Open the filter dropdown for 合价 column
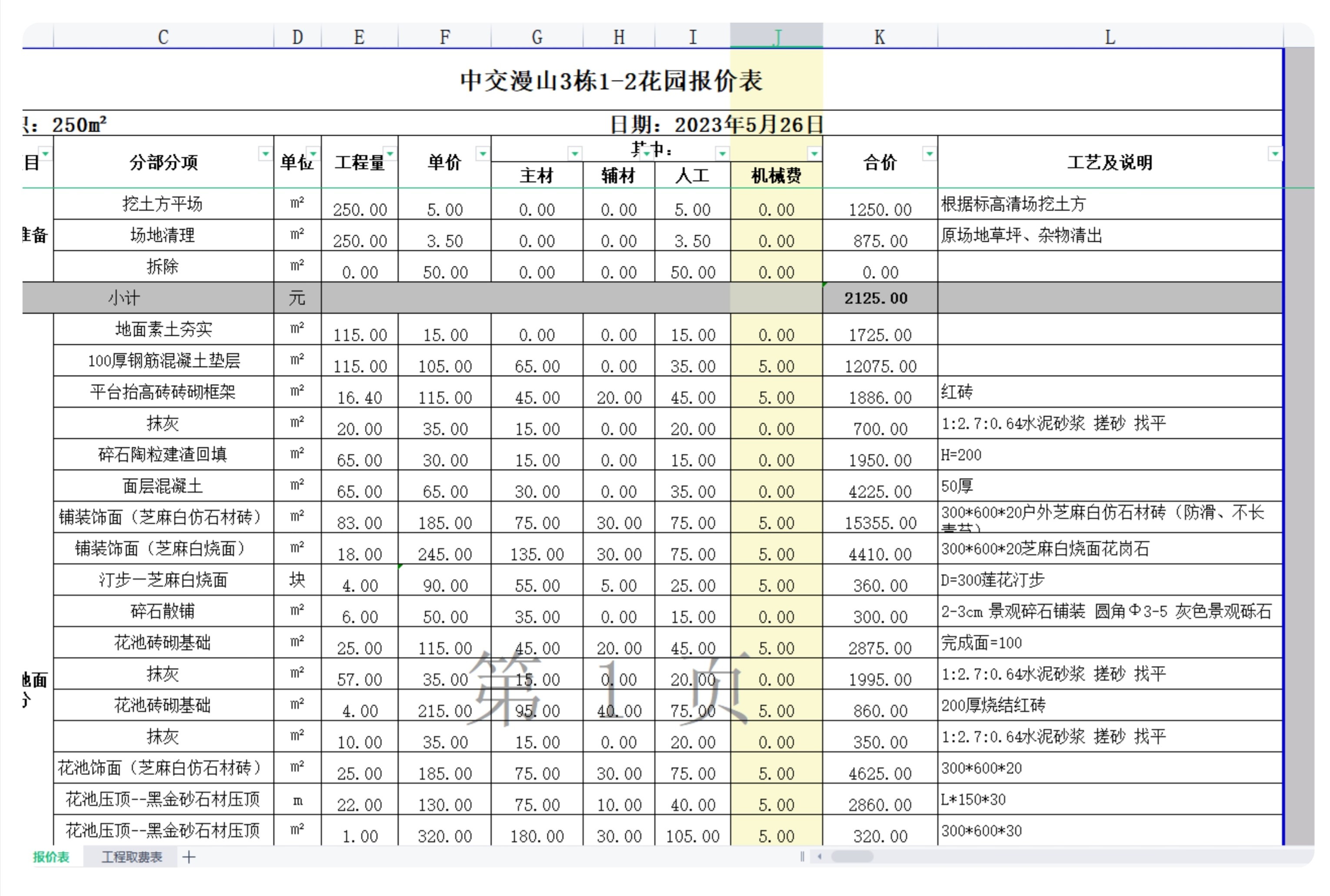The width and height of the screenshot is (1330, 896). pos(930,154)
